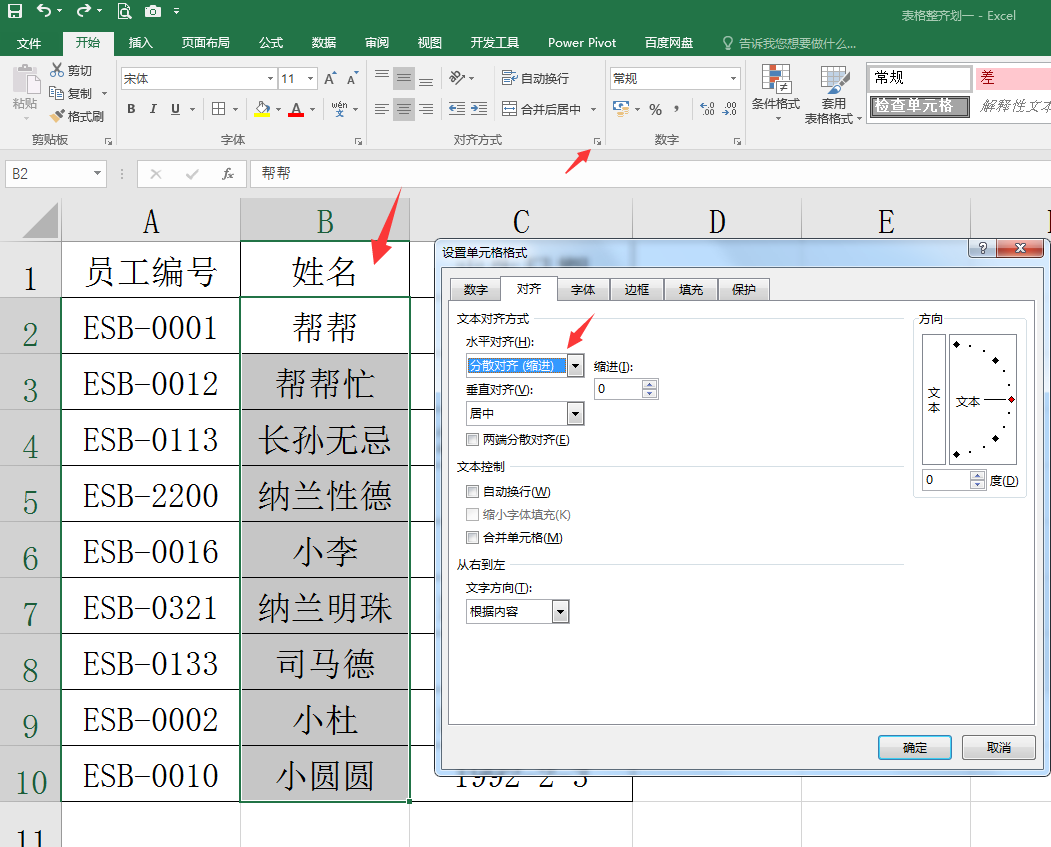The width and height of the screenshot is (1051, 847).
Task: Decrease font size with small A icon
Action: [x=352, y=78]
